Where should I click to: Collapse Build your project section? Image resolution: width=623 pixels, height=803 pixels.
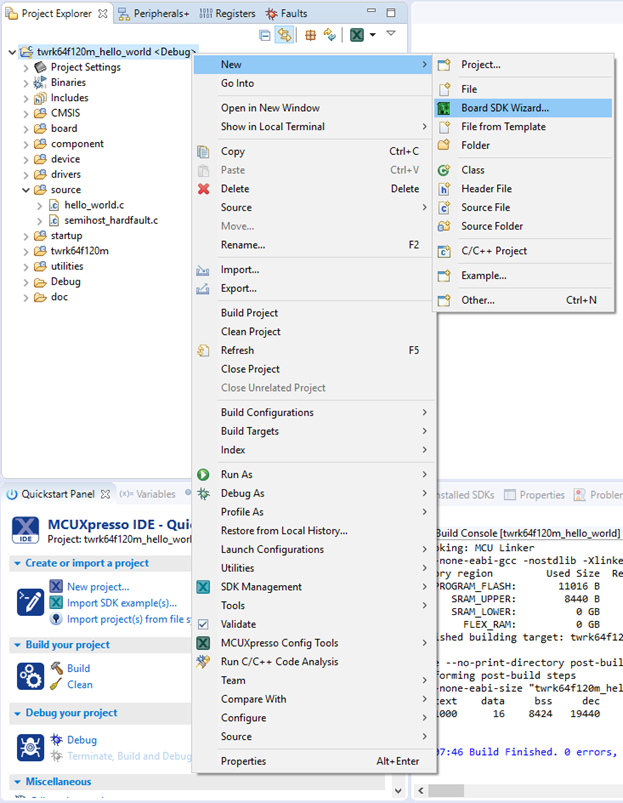[17, 645]
